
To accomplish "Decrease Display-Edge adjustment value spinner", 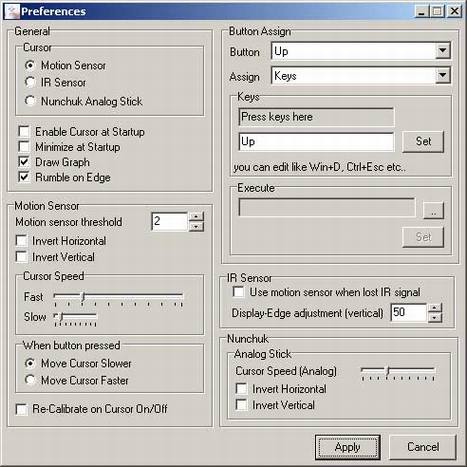I will click(435, 318).
